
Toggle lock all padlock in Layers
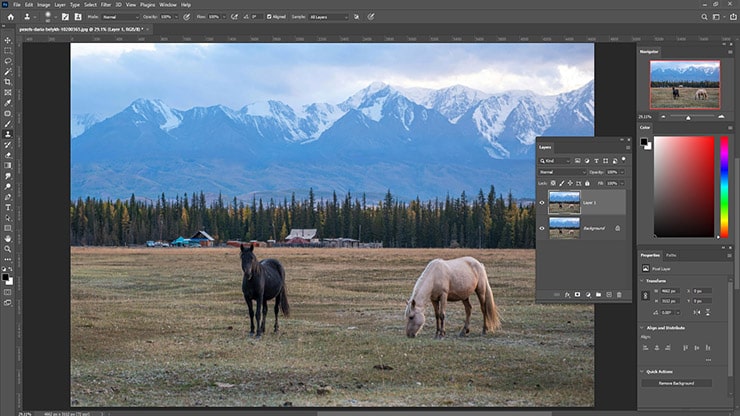coord(588,183)
